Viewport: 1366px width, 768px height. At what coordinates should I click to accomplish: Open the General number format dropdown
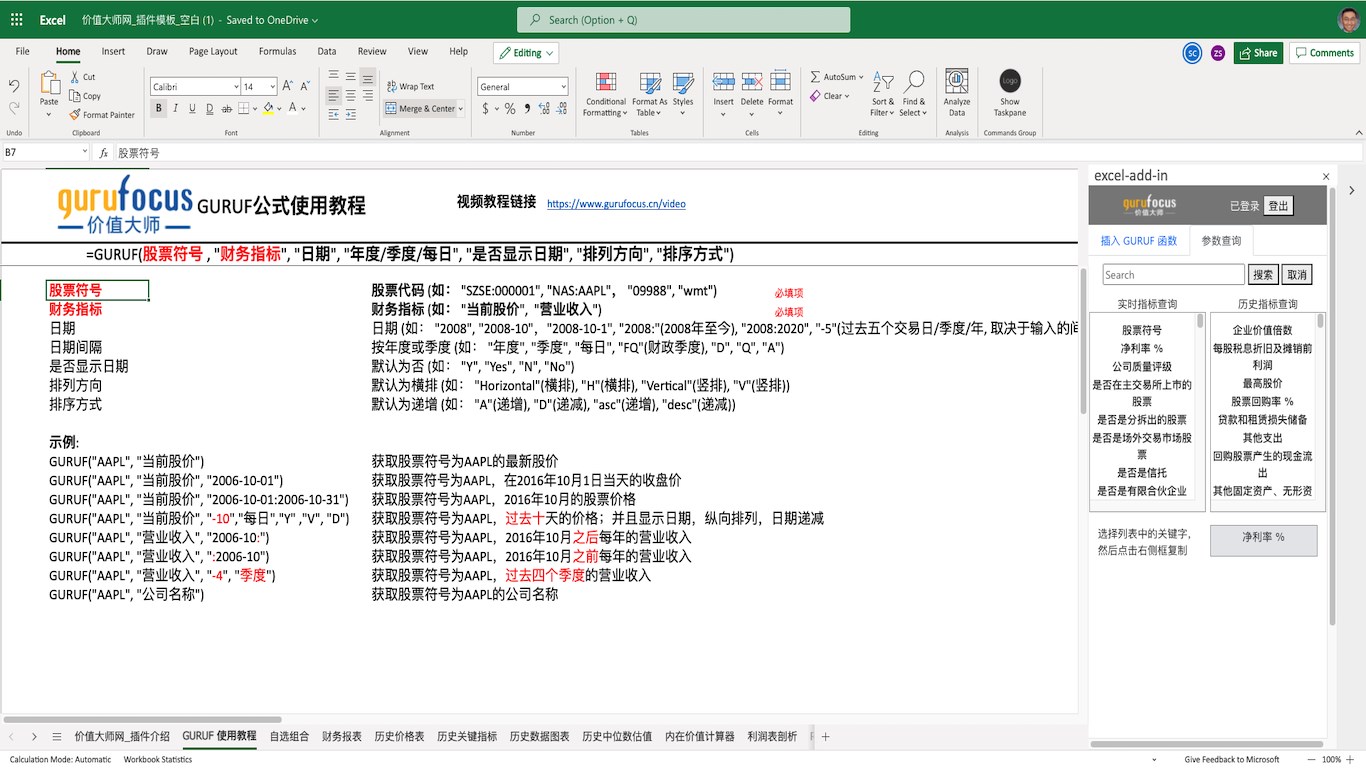tap(563, 87)
